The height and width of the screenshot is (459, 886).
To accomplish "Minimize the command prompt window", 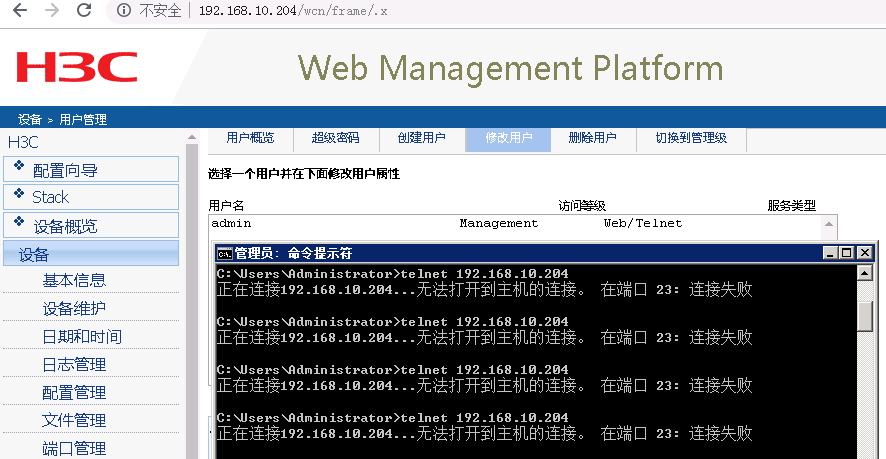I will point(829,253).
